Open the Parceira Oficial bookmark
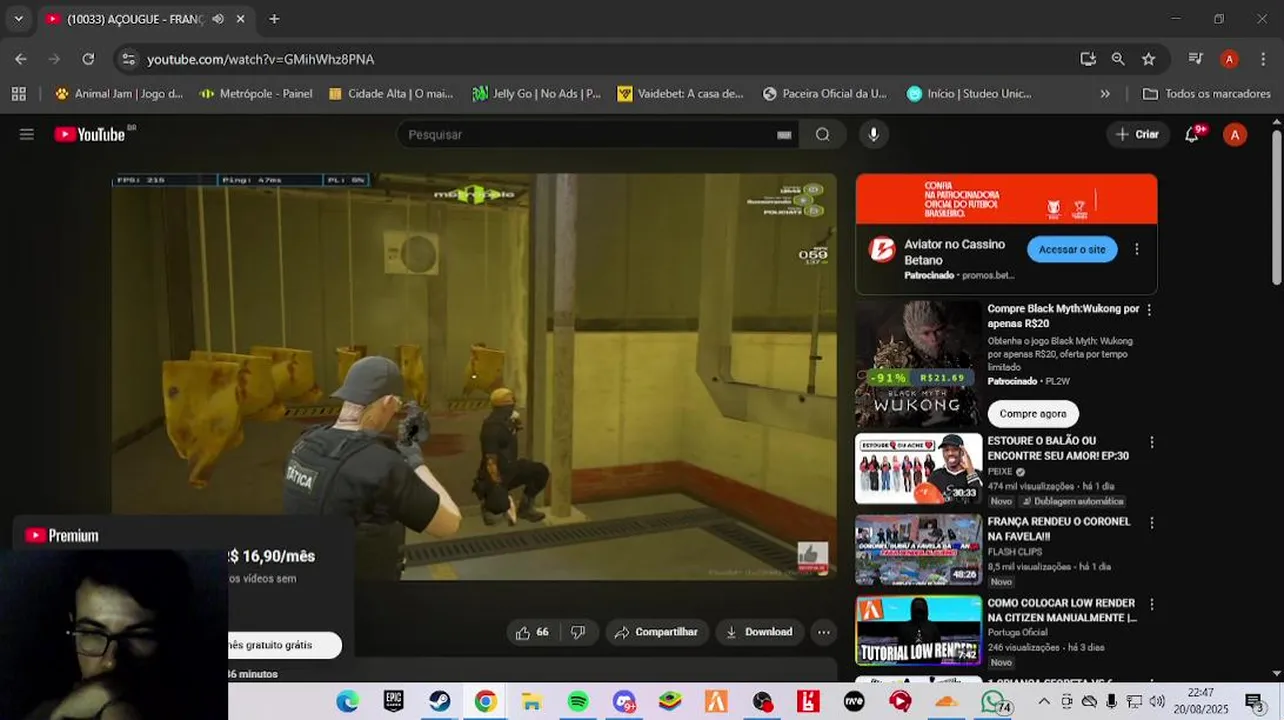Viewport: 1284px width, 720px height. (x=825, y=94)
